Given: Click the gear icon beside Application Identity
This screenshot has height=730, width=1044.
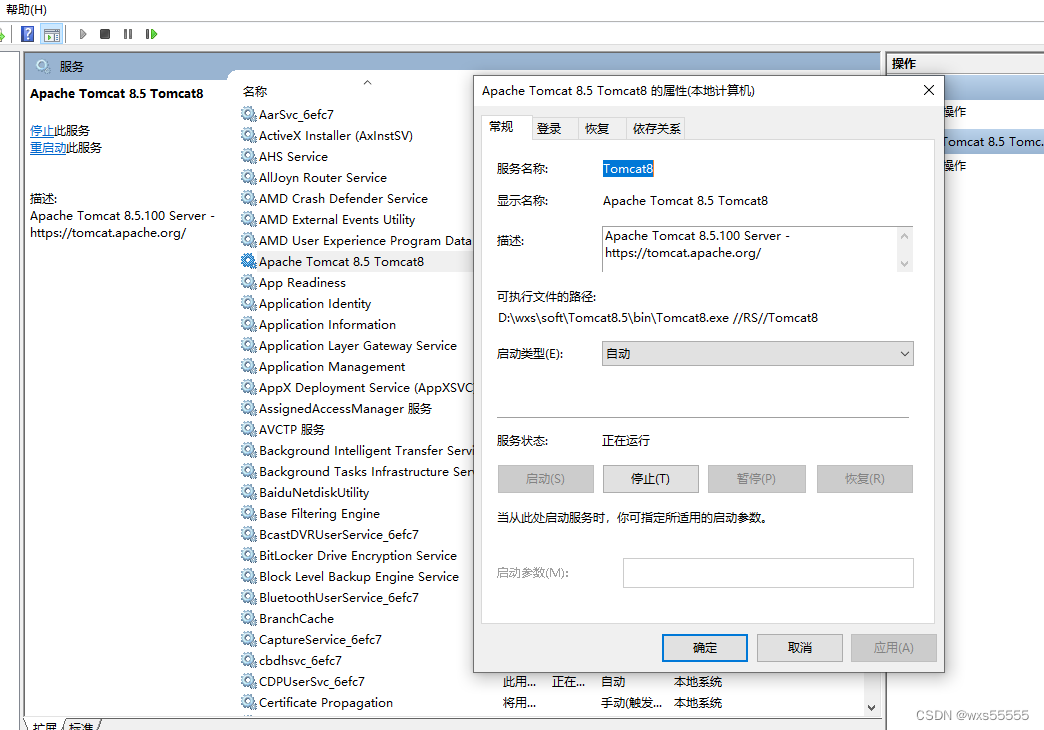Looking at the screenshot, I should click(248, 303).
